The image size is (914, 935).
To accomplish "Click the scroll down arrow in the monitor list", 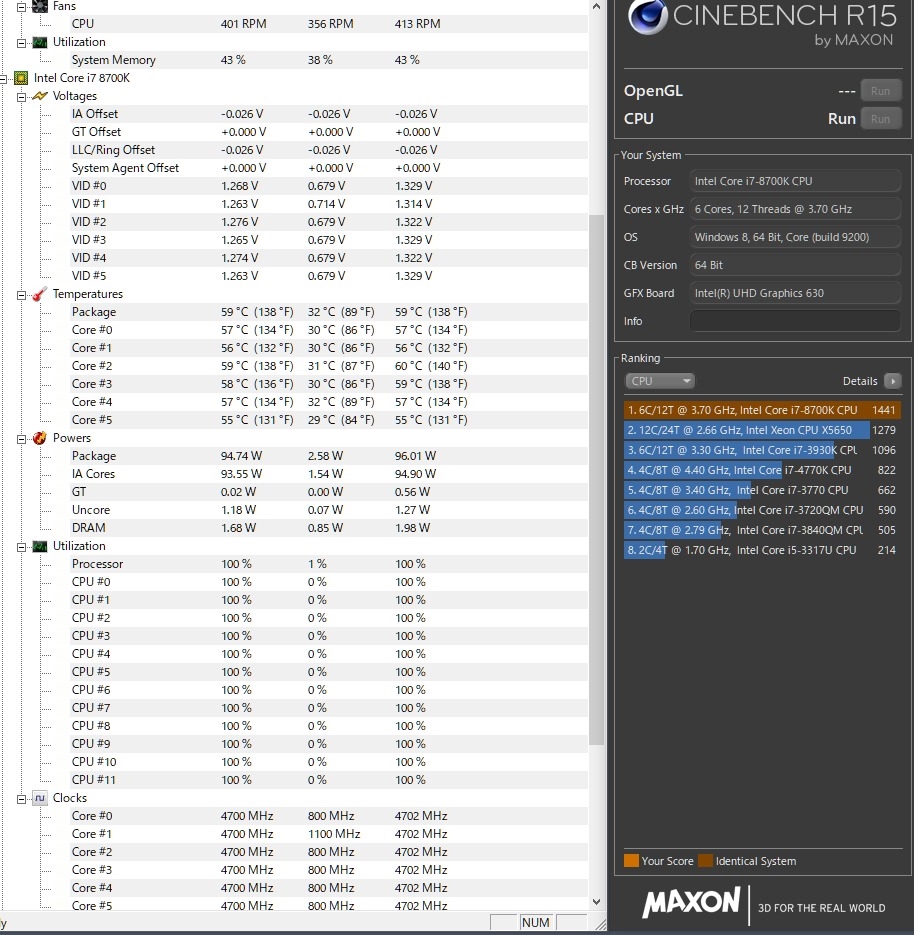I will [x=596, y=902].
